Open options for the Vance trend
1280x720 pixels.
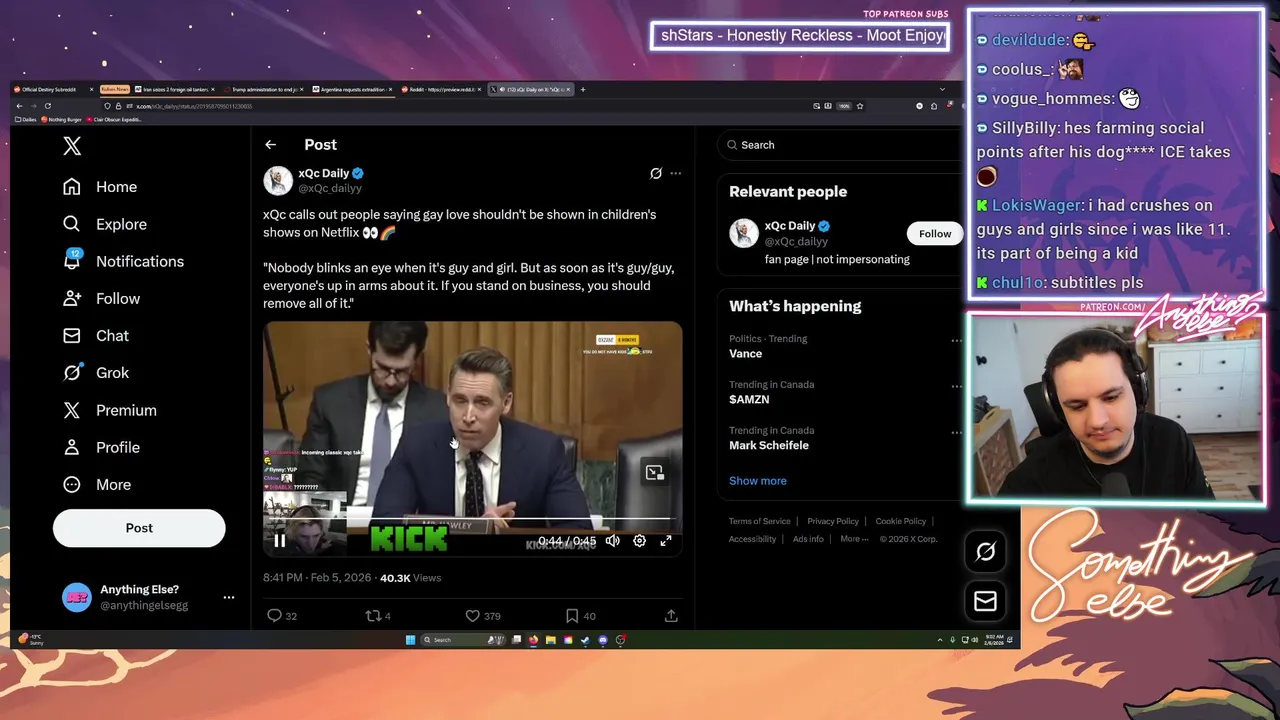(956, 341)
